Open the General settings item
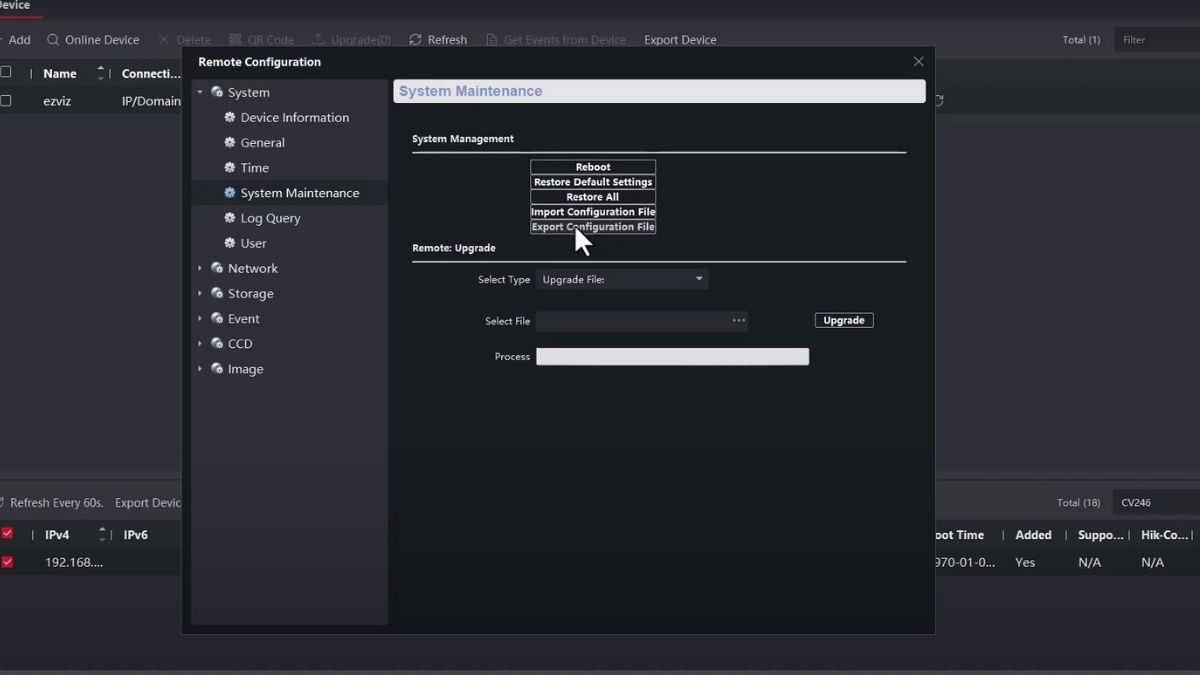The image size is (1200, 675). (x=262, y=143)
